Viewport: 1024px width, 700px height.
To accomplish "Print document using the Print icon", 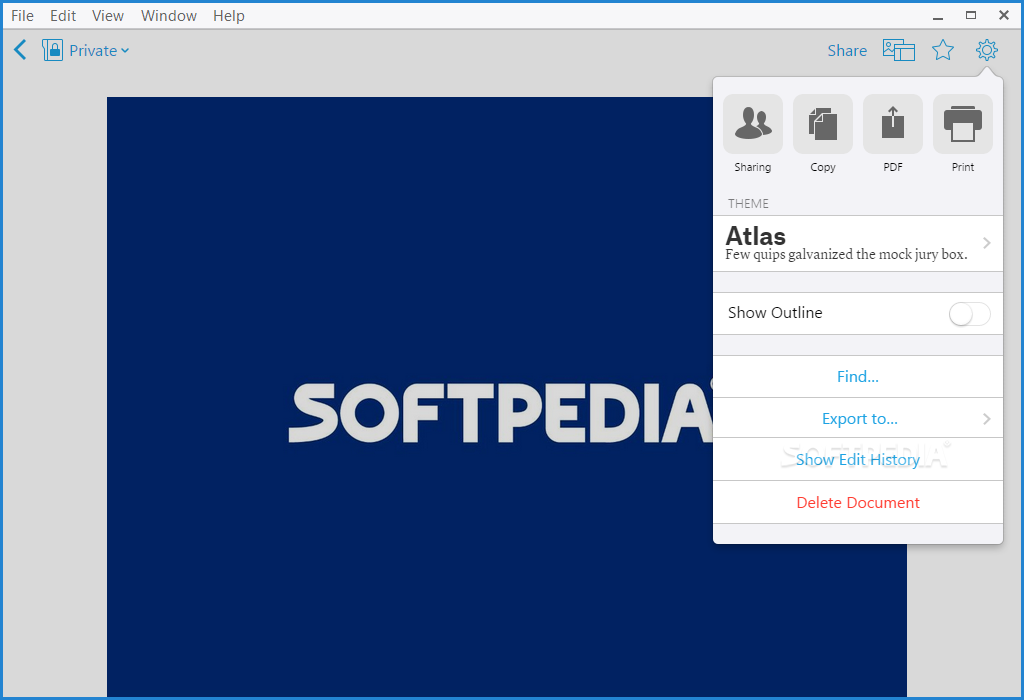I will click(963, 124).
